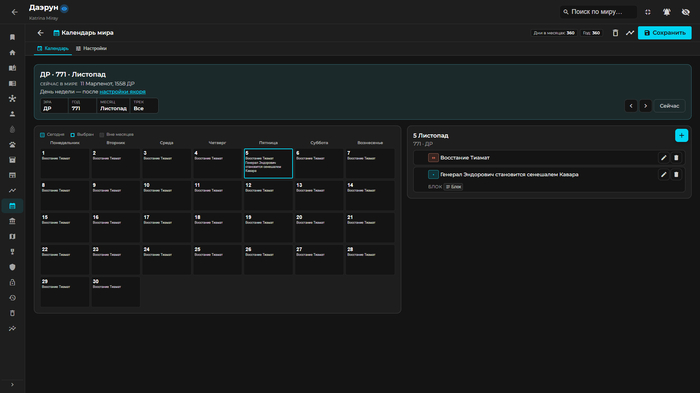This screenshot has width=700, height=393.
Task: Open notifications bell icon
Action: click(x=667, y=12)
